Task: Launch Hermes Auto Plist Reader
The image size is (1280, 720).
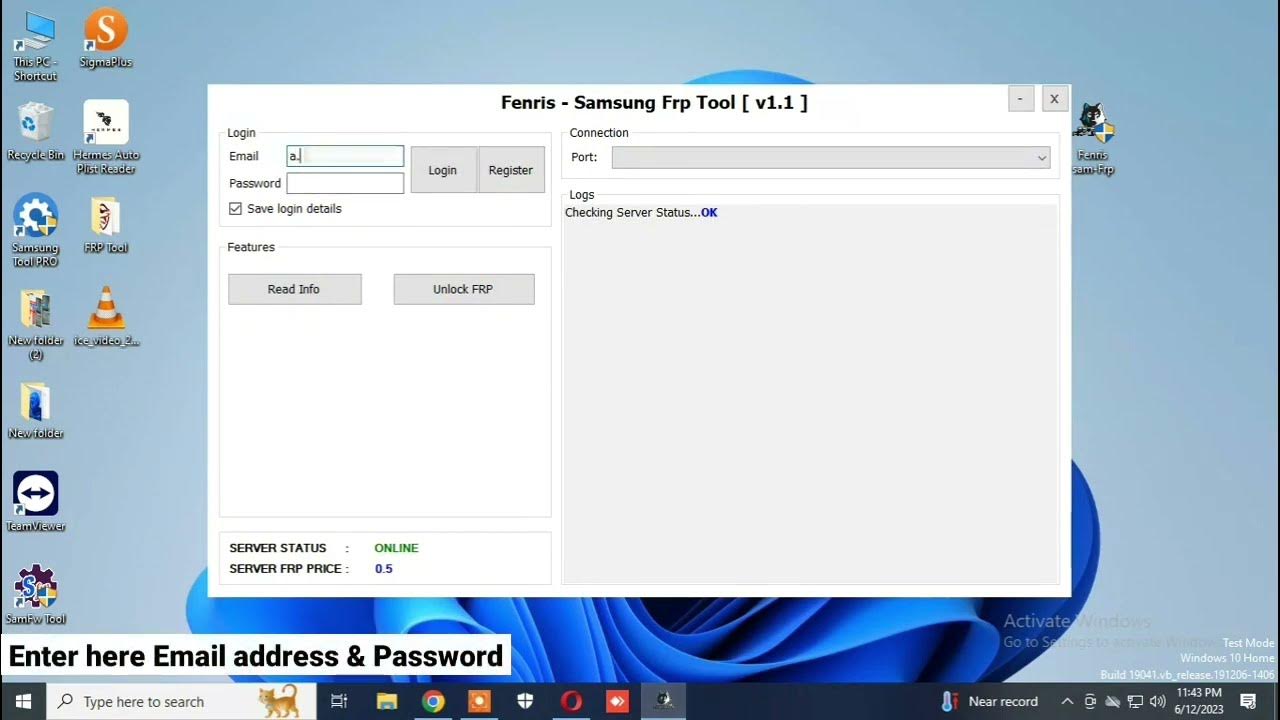Action: [x=106, y=137]
